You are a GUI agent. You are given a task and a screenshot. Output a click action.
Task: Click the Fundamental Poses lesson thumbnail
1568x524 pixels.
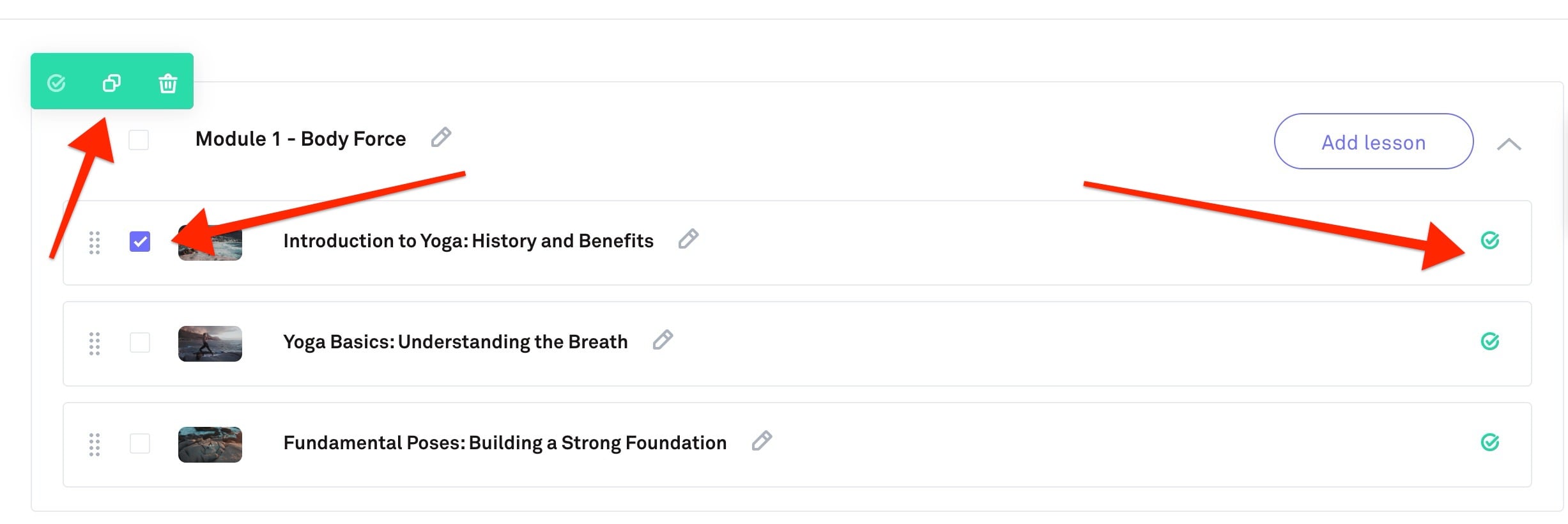tap(210, 445)
